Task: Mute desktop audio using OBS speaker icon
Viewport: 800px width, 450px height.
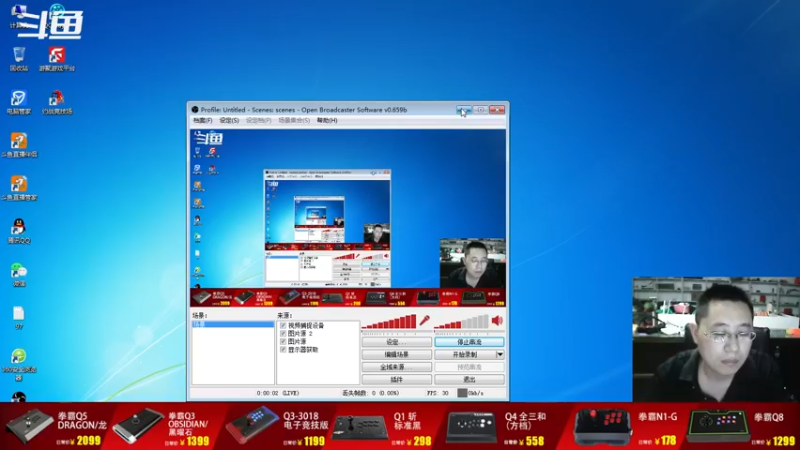Action: click(x=497, y=320)
